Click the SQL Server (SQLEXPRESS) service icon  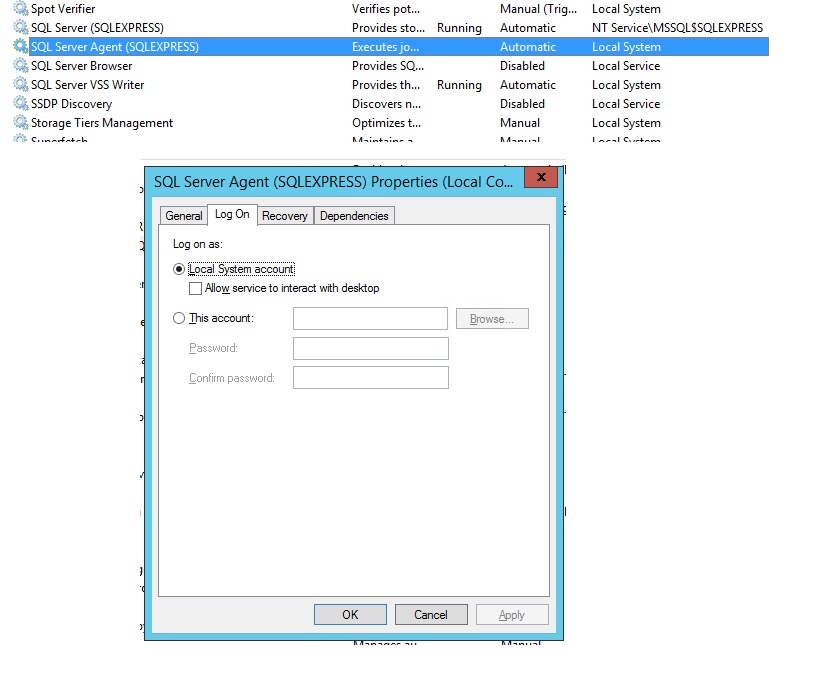[x=21, y=28]
